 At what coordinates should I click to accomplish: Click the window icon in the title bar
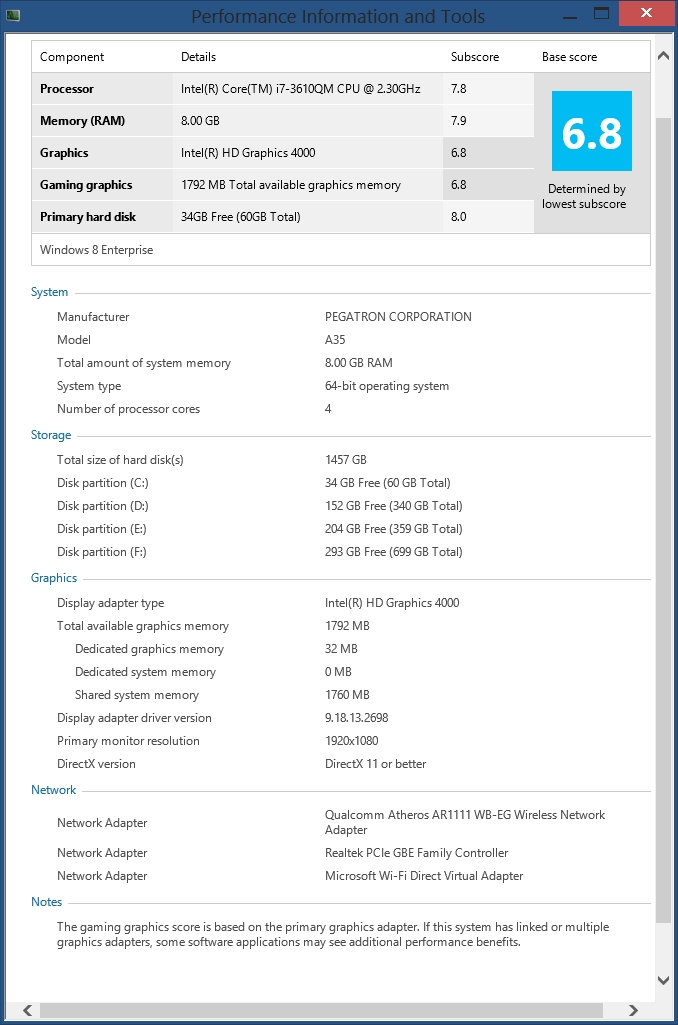[x=13, y=16]
